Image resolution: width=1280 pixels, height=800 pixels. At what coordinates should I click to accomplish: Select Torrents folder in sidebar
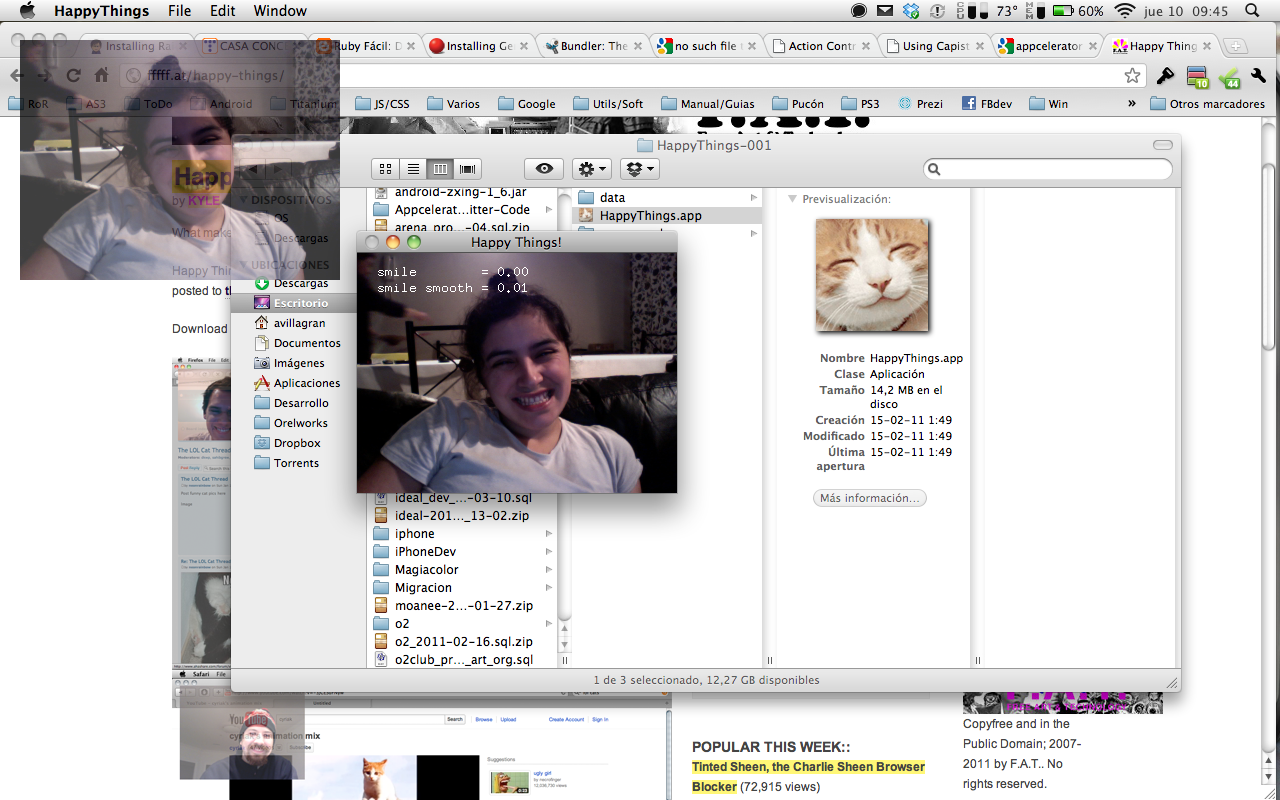(x=286, y=463)
